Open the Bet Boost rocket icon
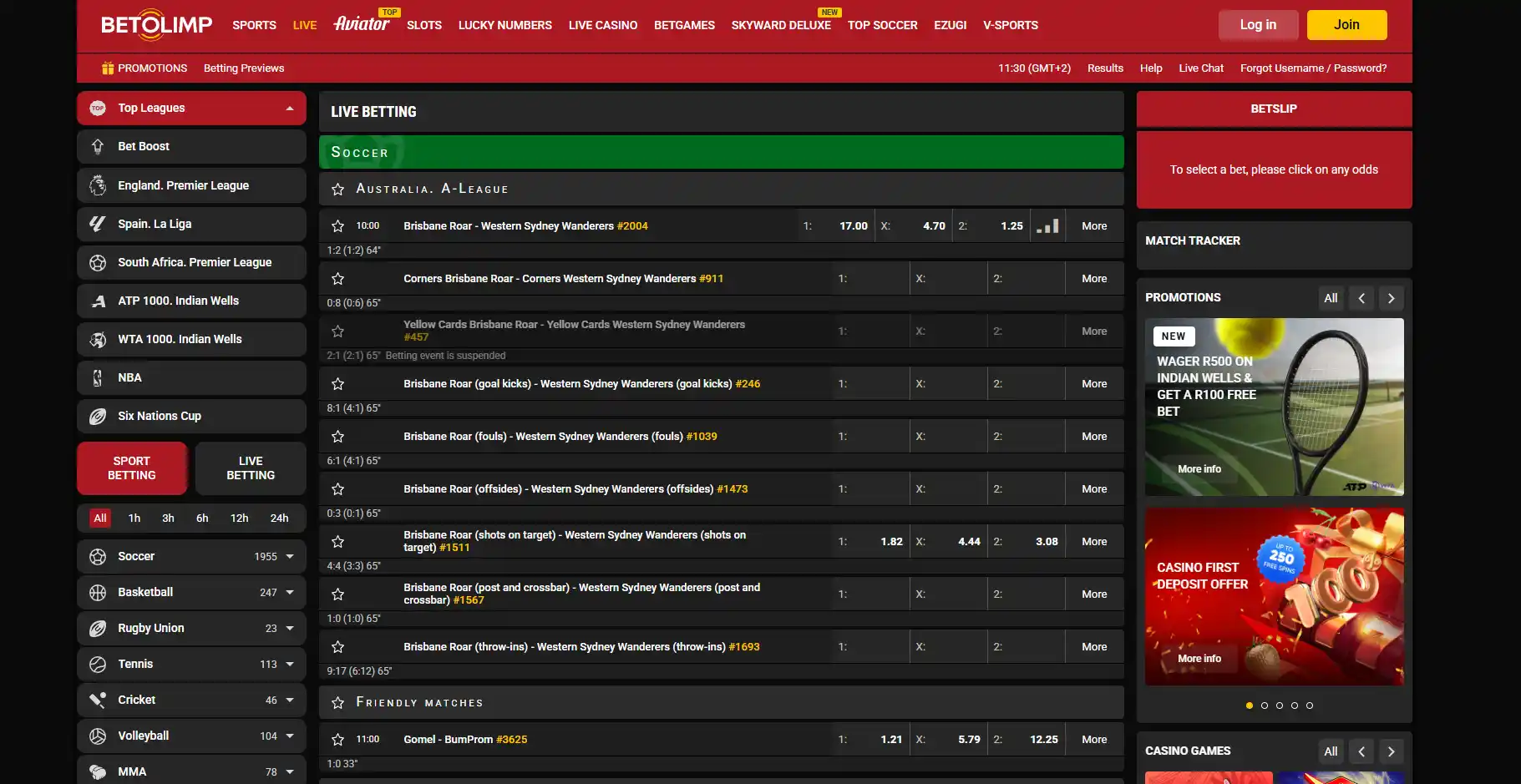 pyautogui.click(x=98, y=146)
